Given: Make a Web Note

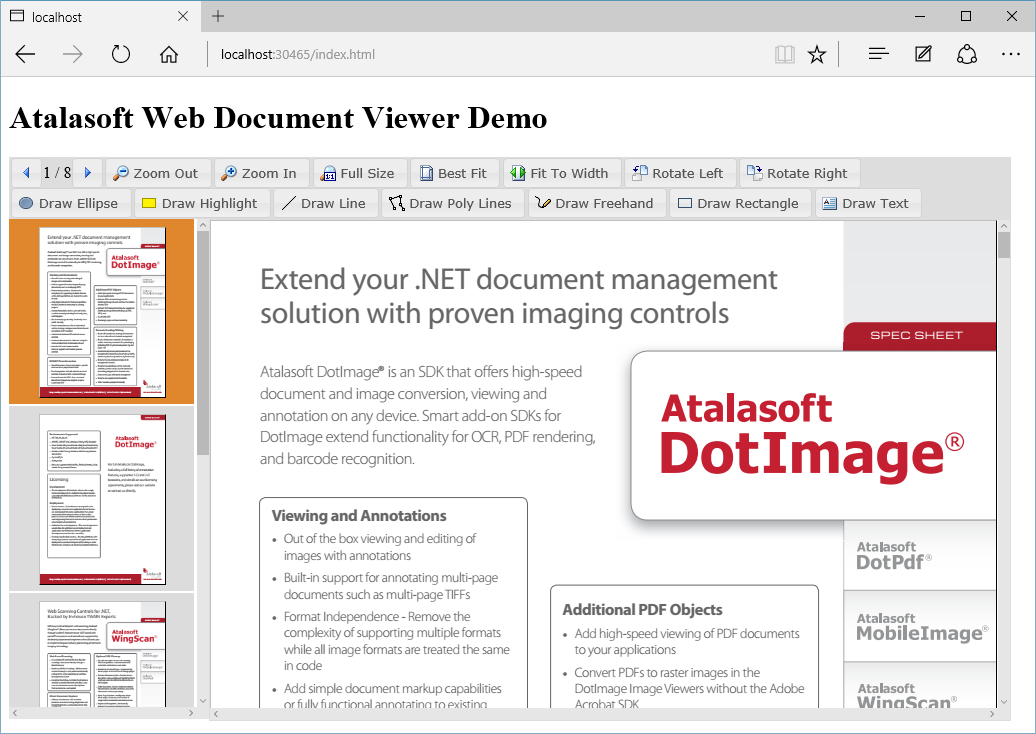Looking at the screenshot, I should coord(923,54).
